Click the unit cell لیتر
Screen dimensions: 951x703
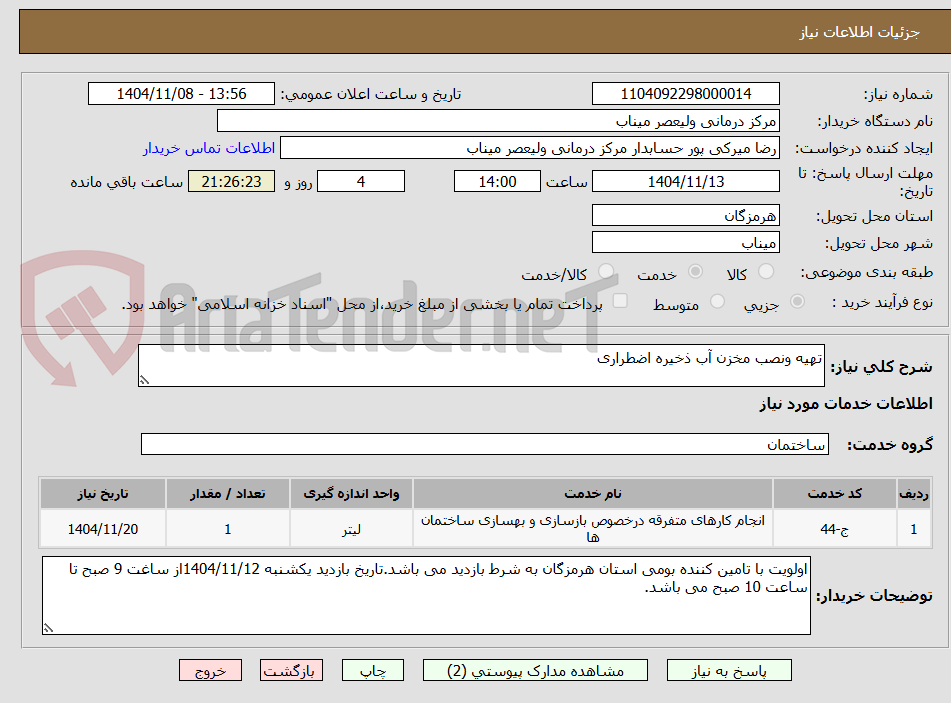pyautogui.click(x=351, y=529)
